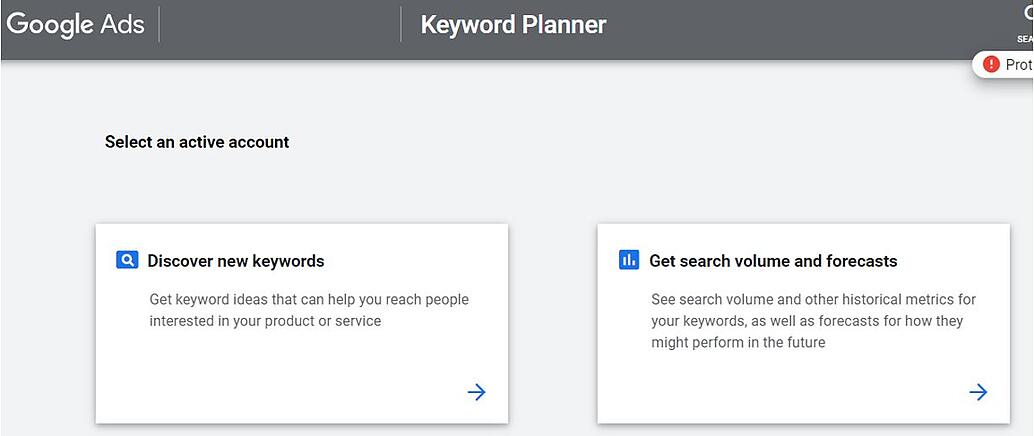Screen dimensions: 1034x436
Task: Click the 'Get keyword ideas' description text
Action: [x=309, y=299]
